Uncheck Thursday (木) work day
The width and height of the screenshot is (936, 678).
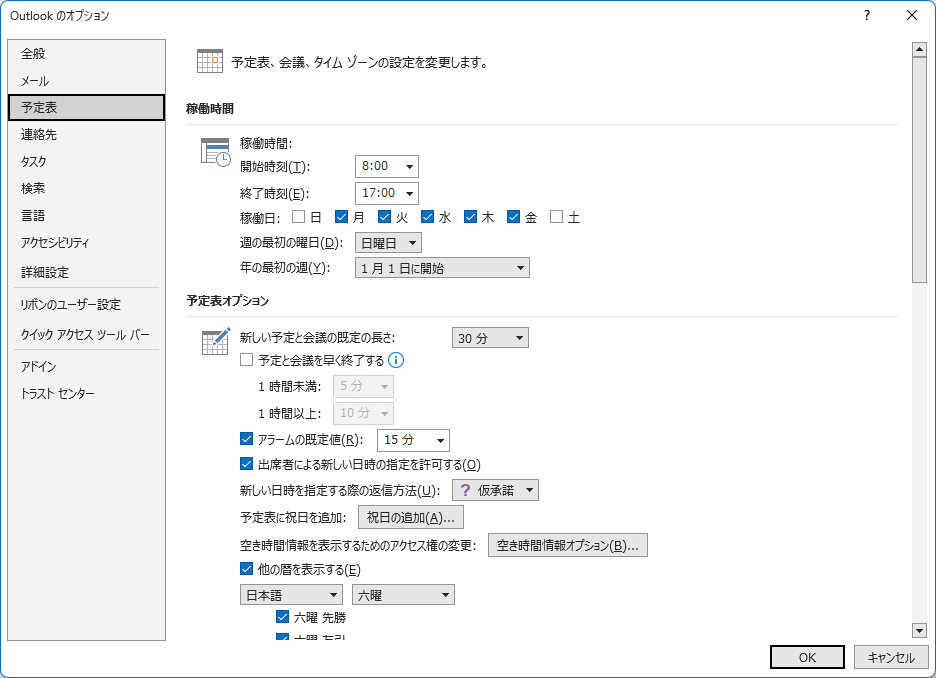pos(470,217)
